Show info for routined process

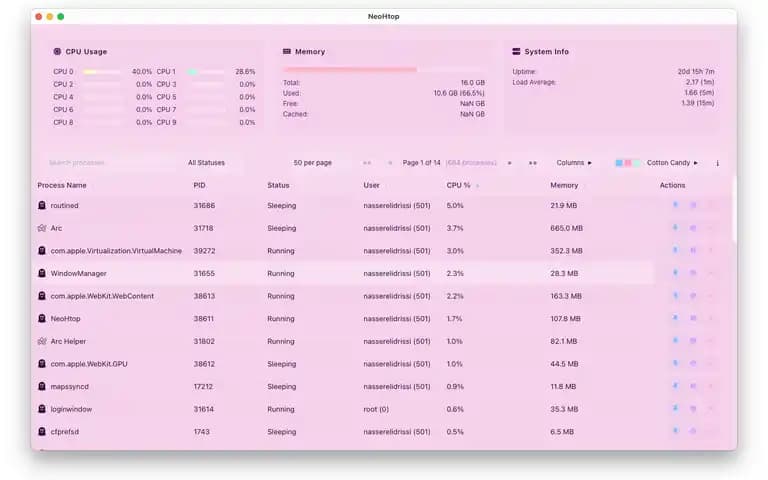(693, 205)
